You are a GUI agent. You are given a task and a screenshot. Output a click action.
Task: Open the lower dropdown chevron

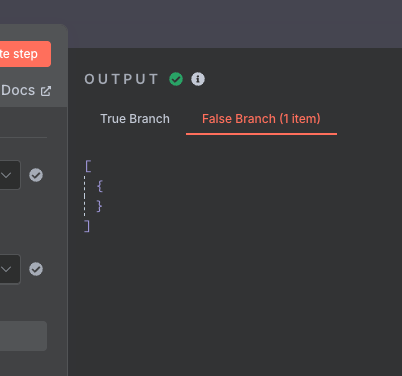6,269
